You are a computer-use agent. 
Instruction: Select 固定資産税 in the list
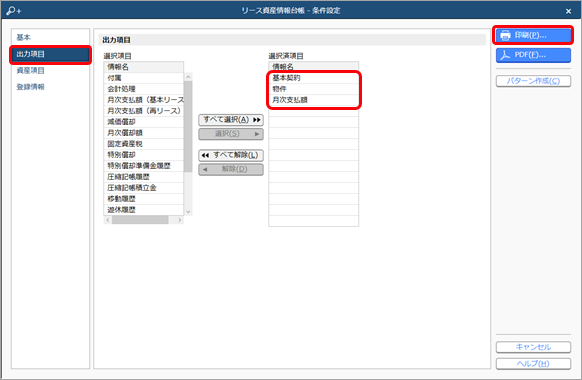coord(144,144)
